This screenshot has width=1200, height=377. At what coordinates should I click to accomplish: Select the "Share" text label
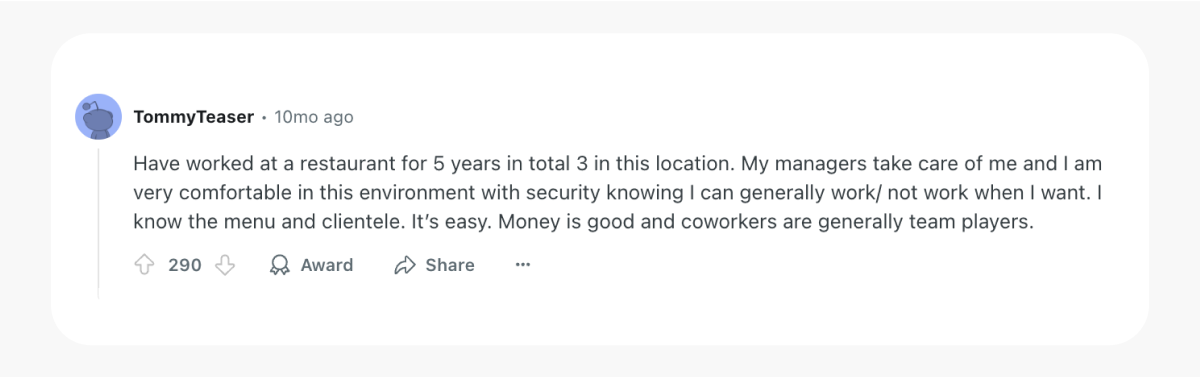[450, 265]
